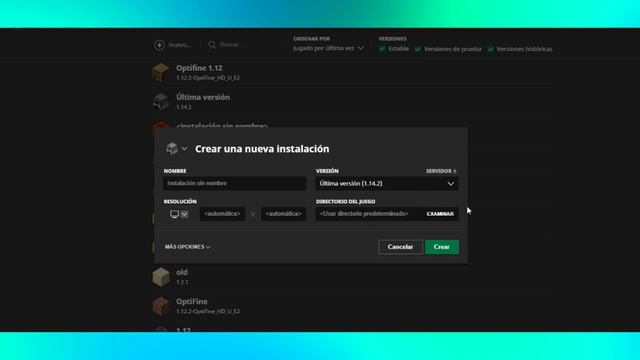Open the Versión dropdown showing 1.14.2
The image size is (640, 360).
(x=387, y=184)
